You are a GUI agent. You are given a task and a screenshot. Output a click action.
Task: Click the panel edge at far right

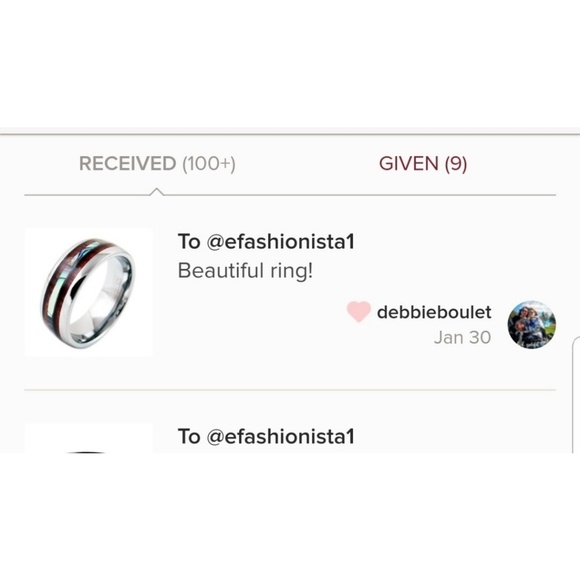576,394
